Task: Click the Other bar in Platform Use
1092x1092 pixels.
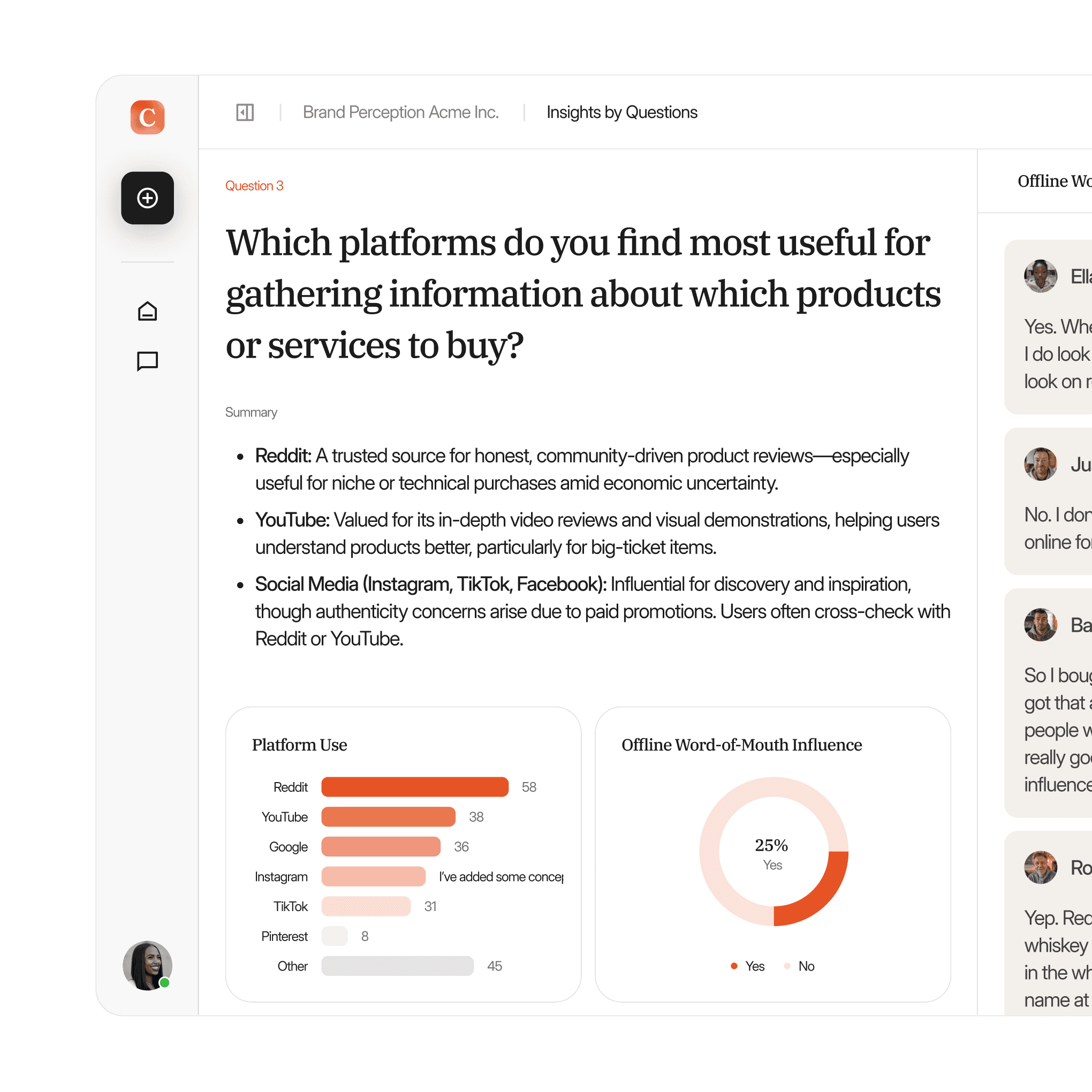Action: [397, 966]
